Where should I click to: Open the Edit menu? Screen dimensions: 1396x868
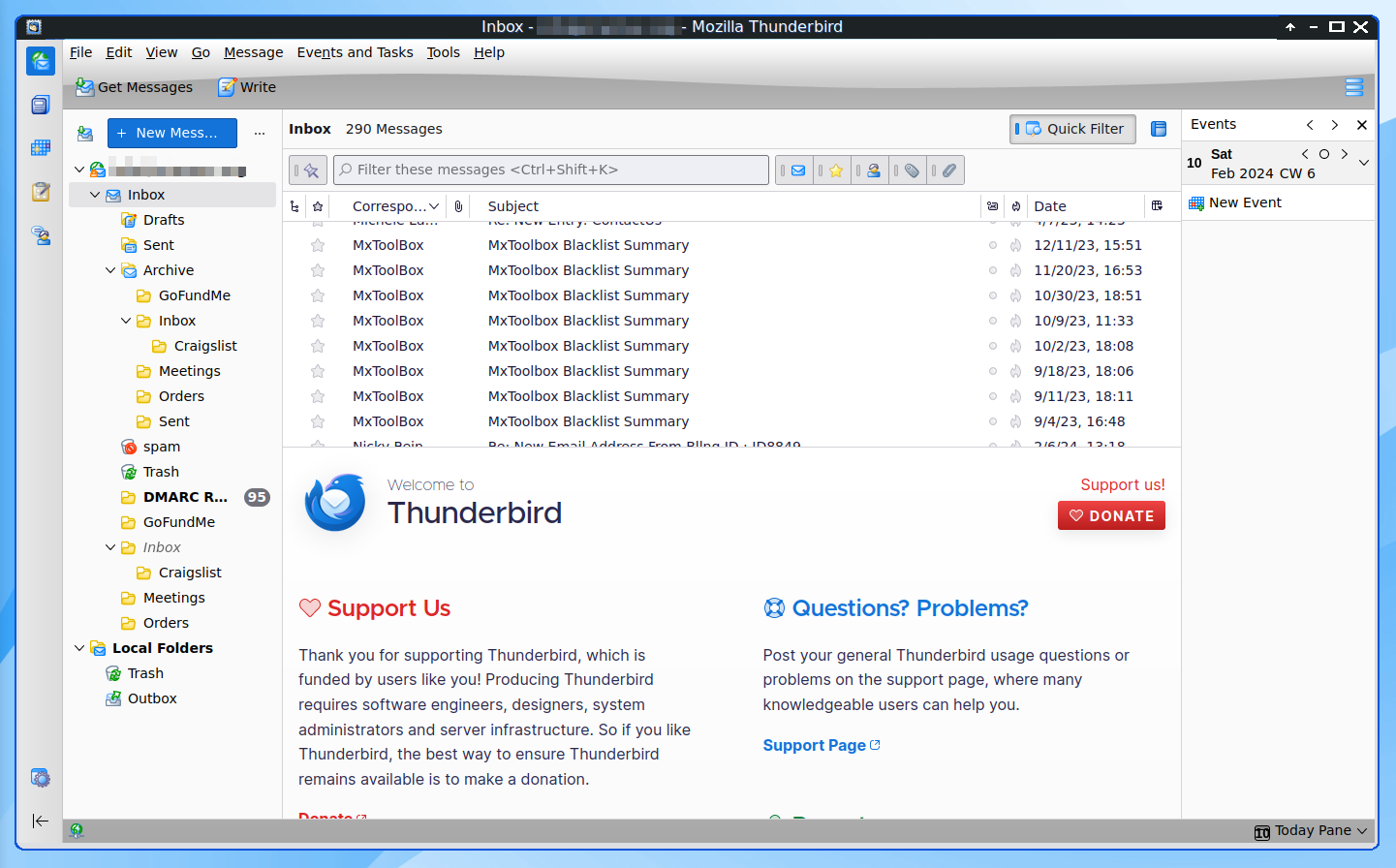pyautogui.click(x=119, y=52)
